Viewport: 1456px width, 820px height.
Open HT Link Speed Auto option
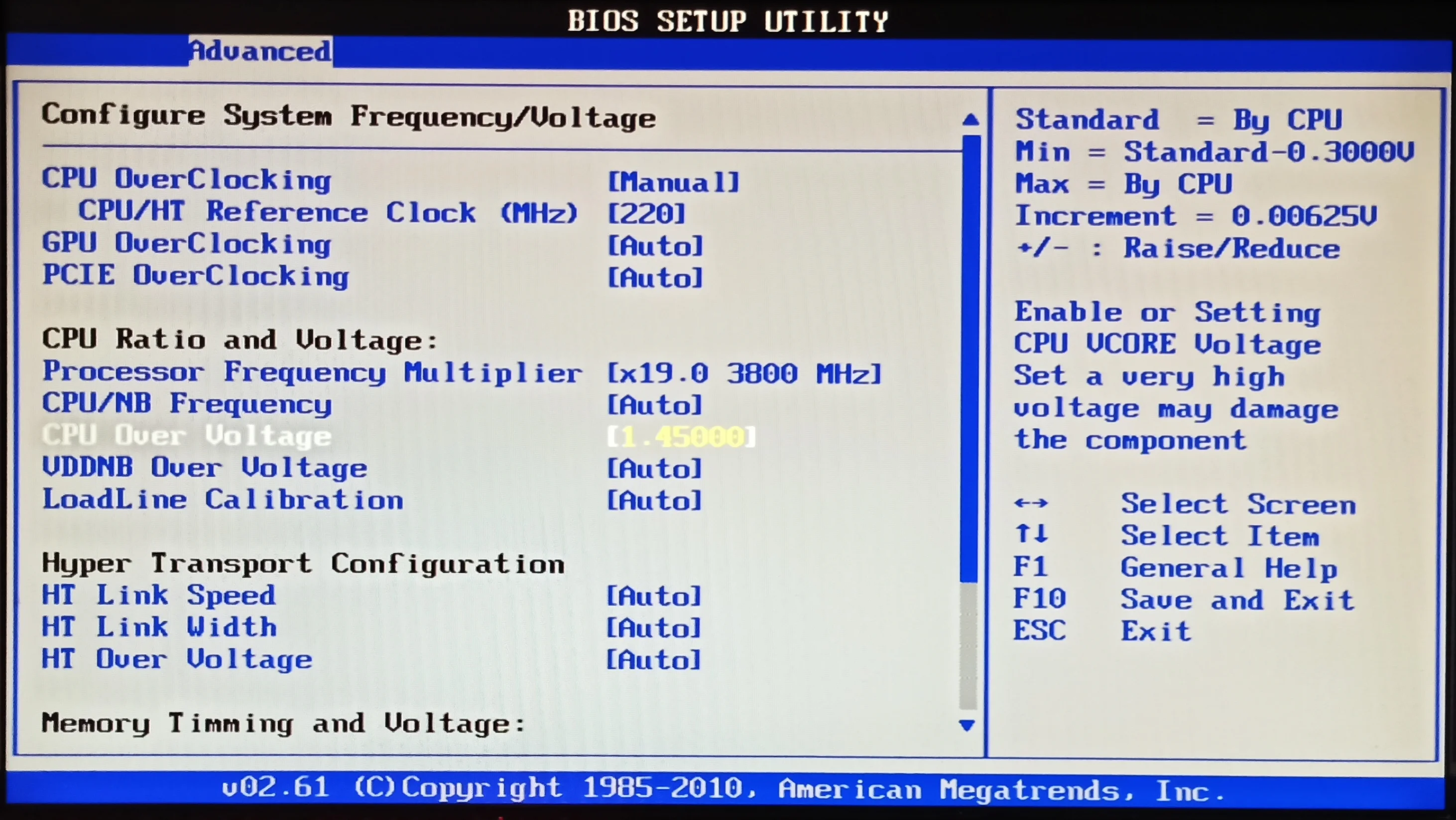tap(654, 596)
